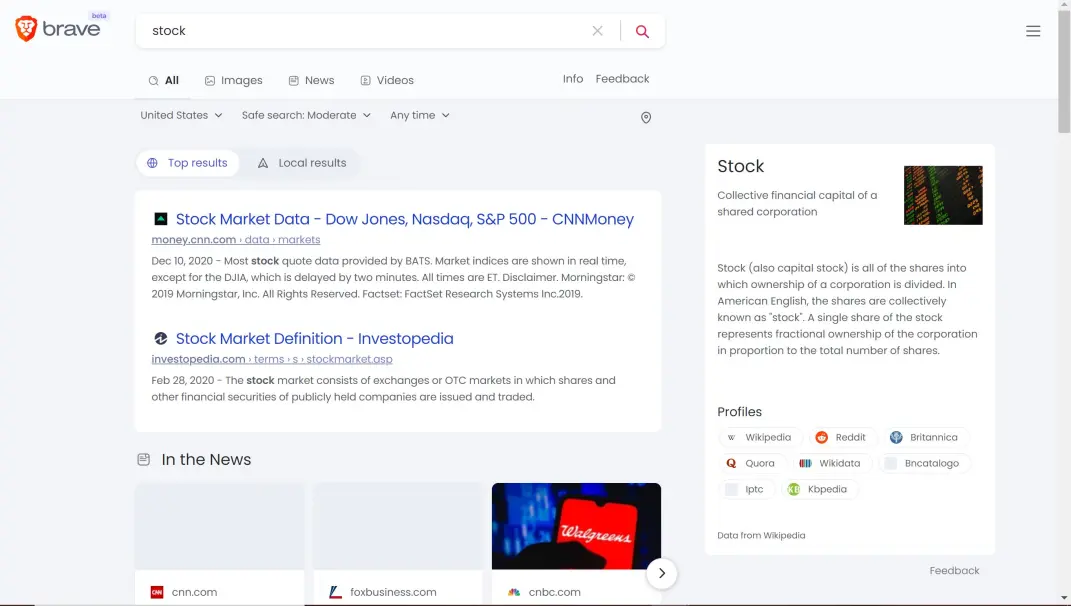Open the Walgreens news image card

coord(576,526)
